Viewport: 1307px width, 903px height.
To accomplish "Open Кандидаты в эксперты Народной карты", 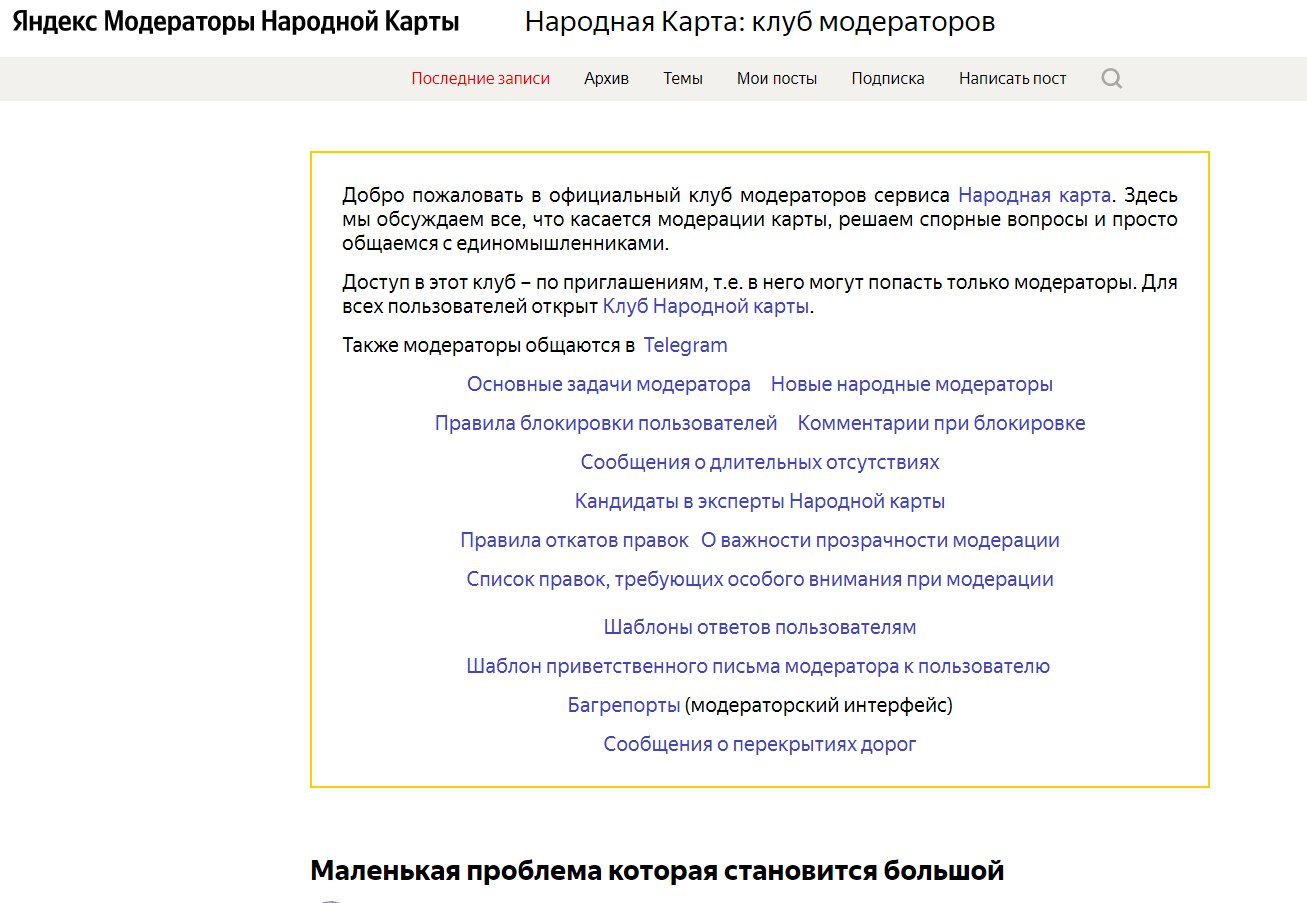I will point(760,501).
